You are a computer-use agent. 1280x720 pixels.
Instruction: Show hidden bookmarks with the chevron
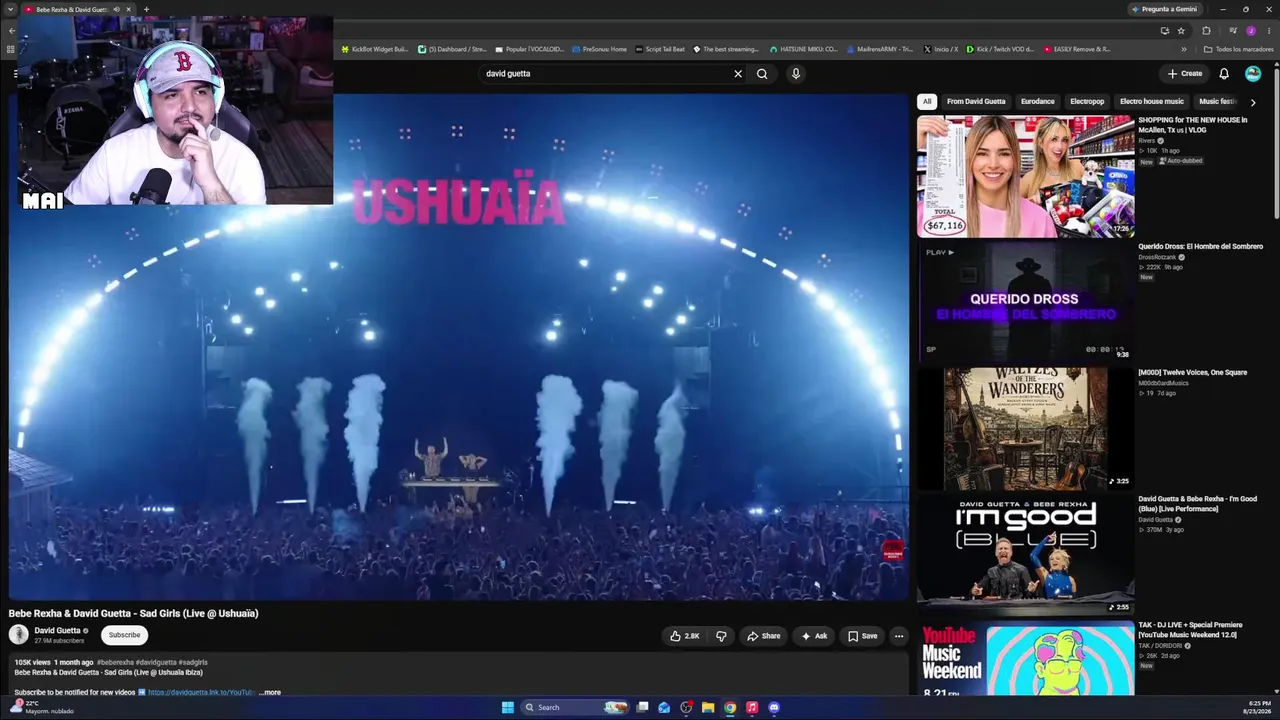coord(1184,49)
